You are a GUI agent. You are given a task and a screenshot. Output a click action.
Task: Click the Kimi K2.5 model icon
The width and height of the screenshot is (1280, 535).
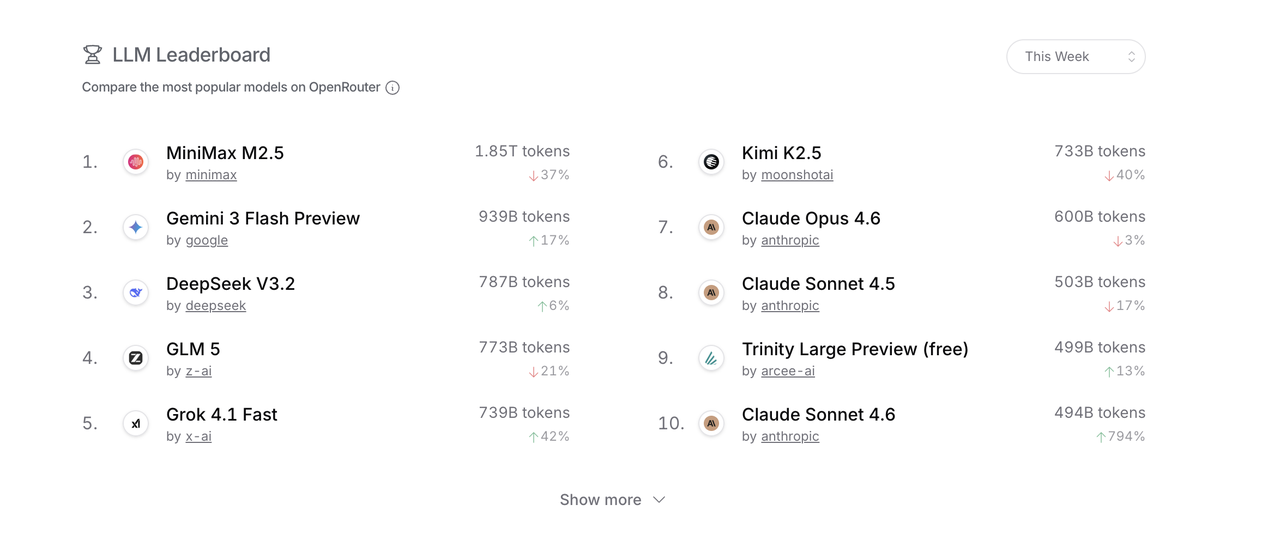point(711,162)
